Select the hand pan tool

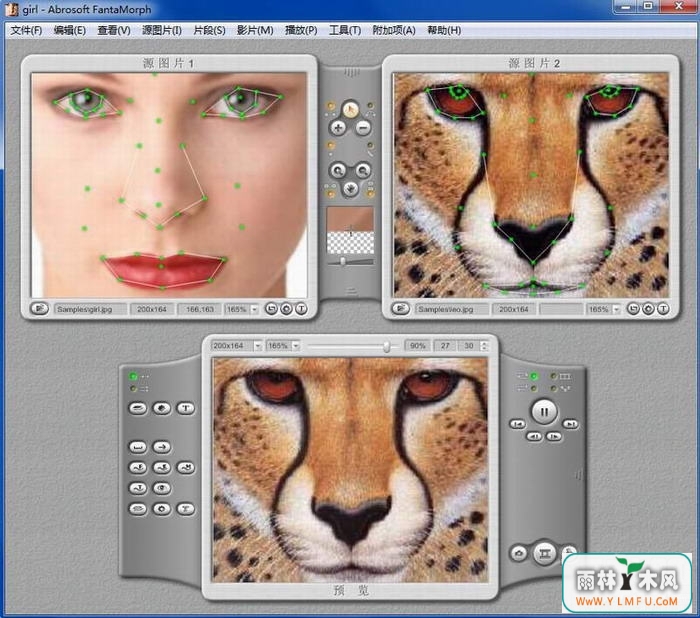pos(350,188)
